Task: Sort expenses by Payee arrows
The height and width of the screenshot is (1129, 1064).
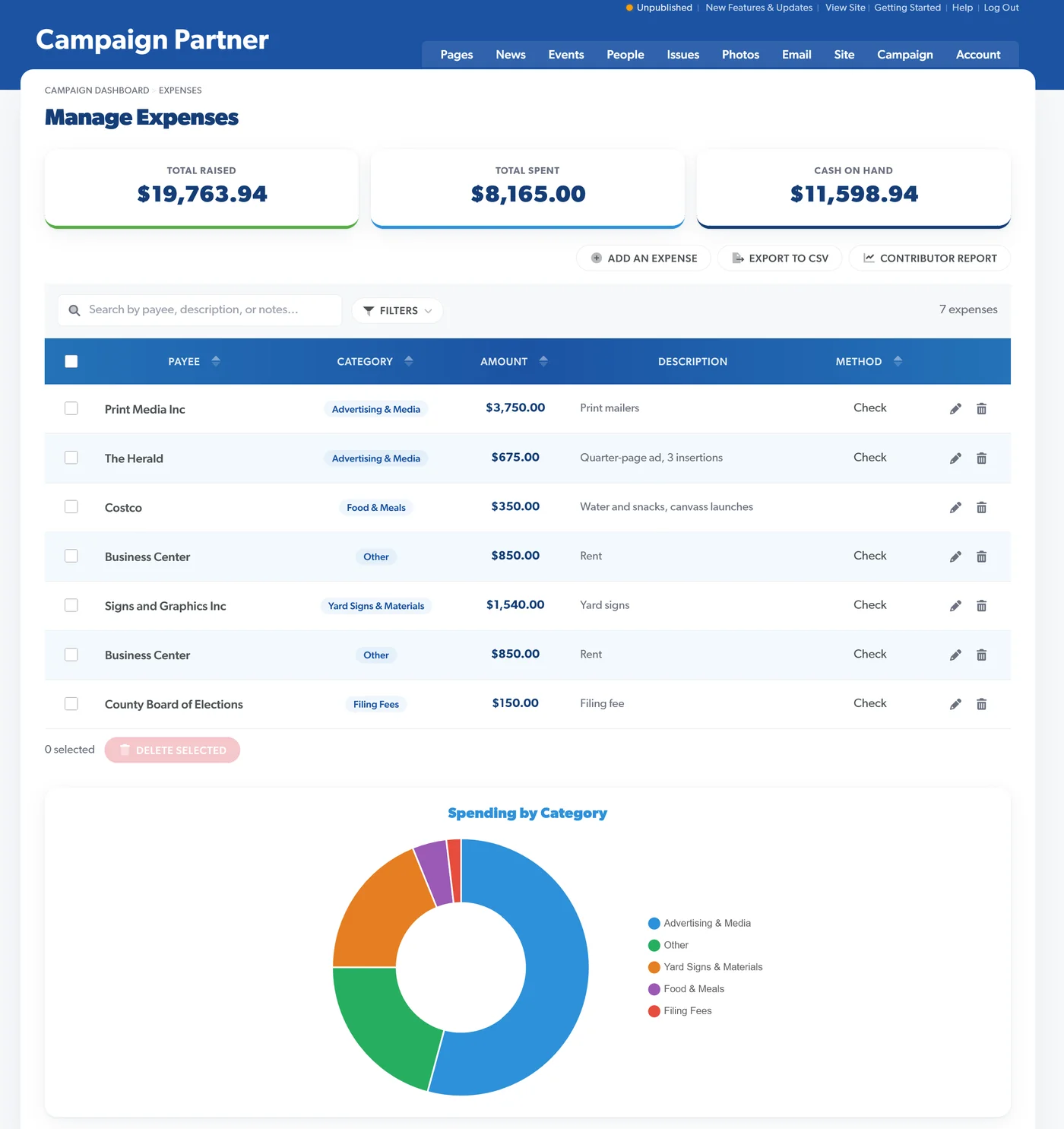Action: pyautogui.click(x=216, y=361)
